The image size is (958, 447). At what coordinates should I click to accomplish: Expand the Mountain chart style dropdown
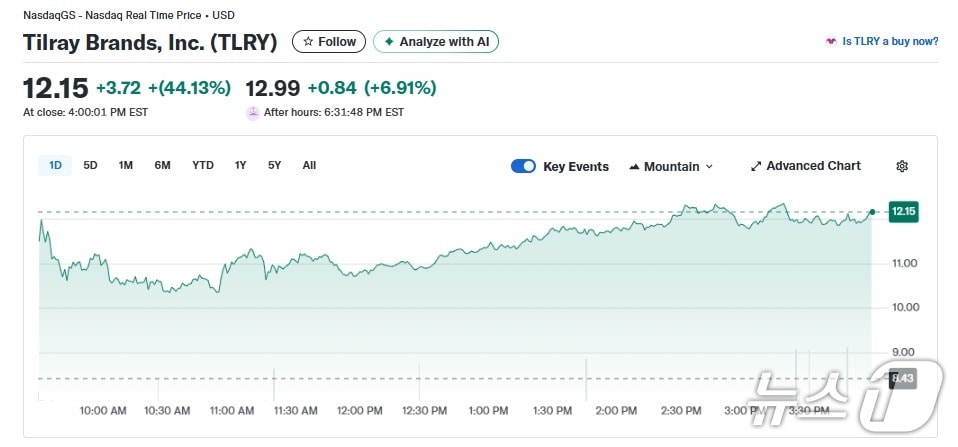point(709,167)
